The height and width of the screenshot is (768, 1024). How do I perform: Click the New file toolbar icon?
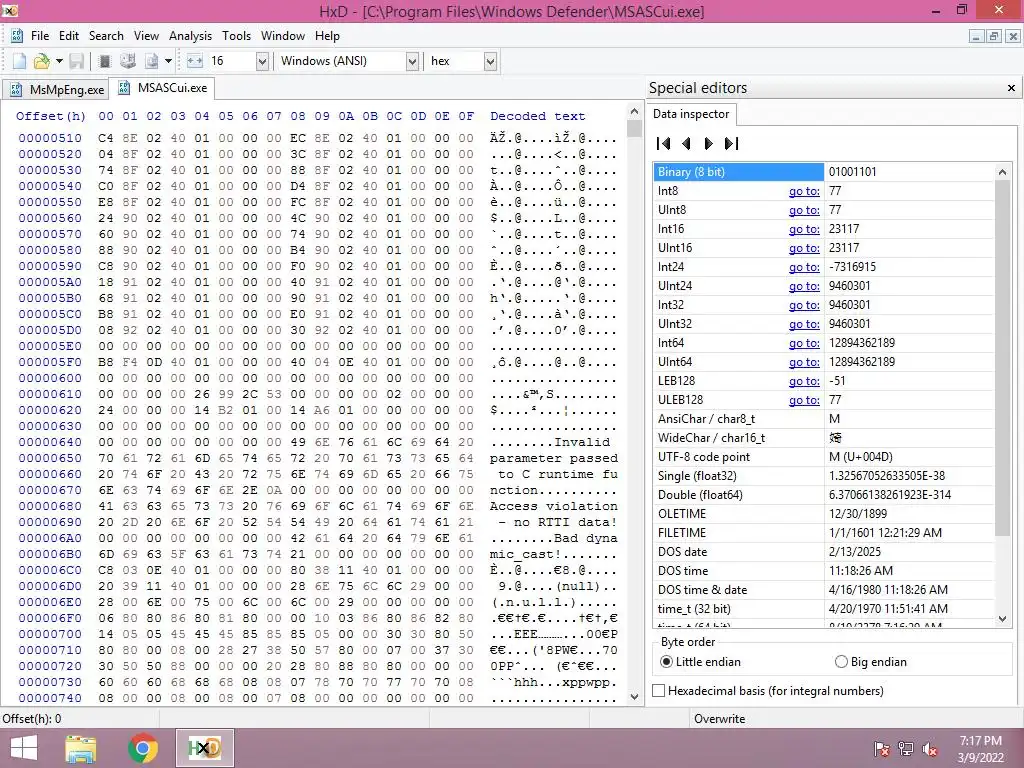coord(20,61)
